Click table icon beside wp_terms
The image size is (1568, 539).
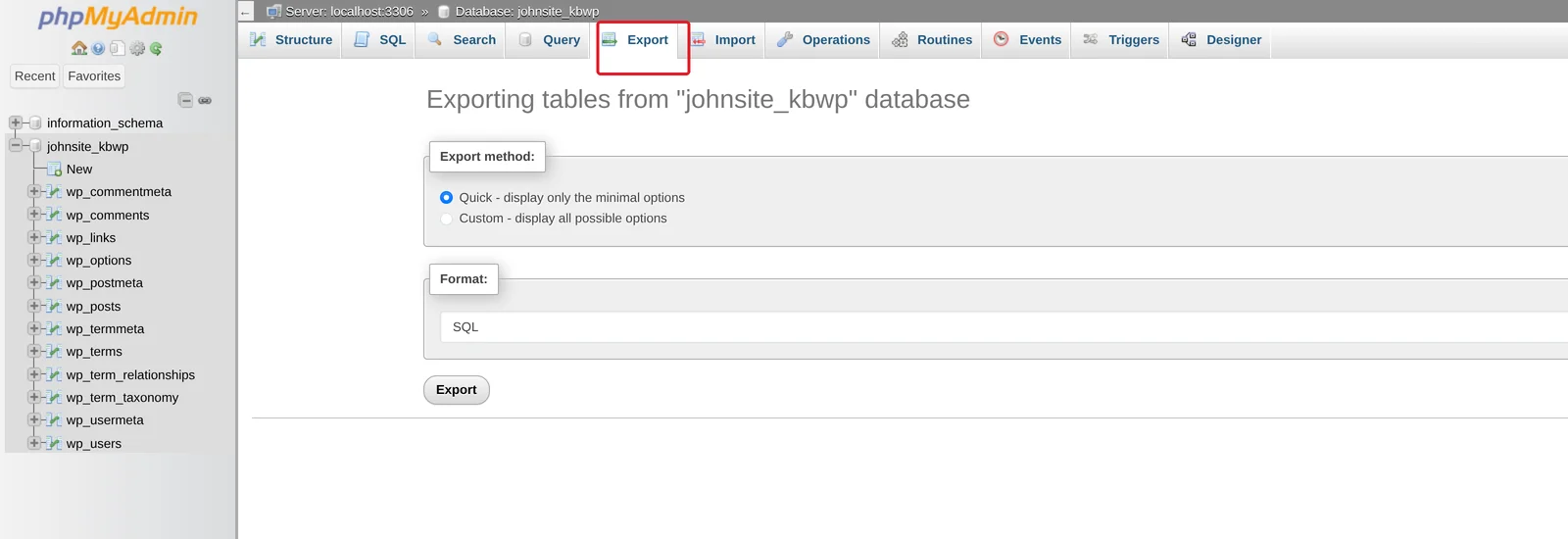click(55, 351)
